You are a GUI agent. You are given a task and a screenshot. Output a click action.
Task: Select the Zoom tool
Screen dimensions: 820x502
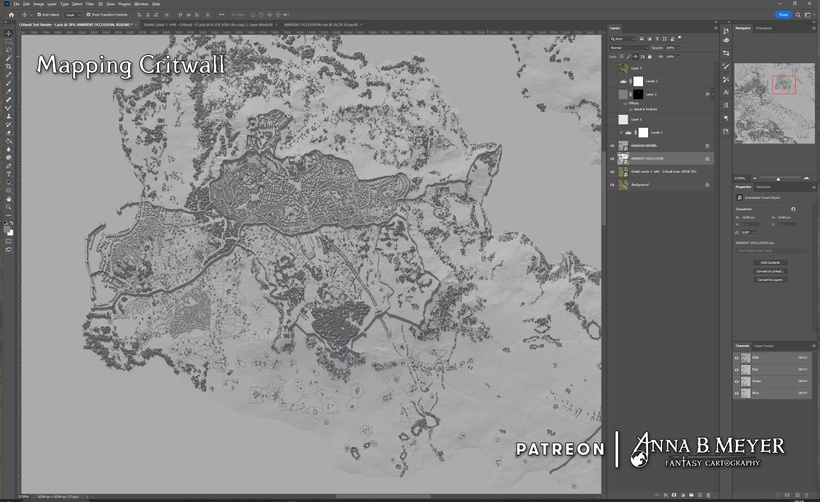(x=8, y=207)
